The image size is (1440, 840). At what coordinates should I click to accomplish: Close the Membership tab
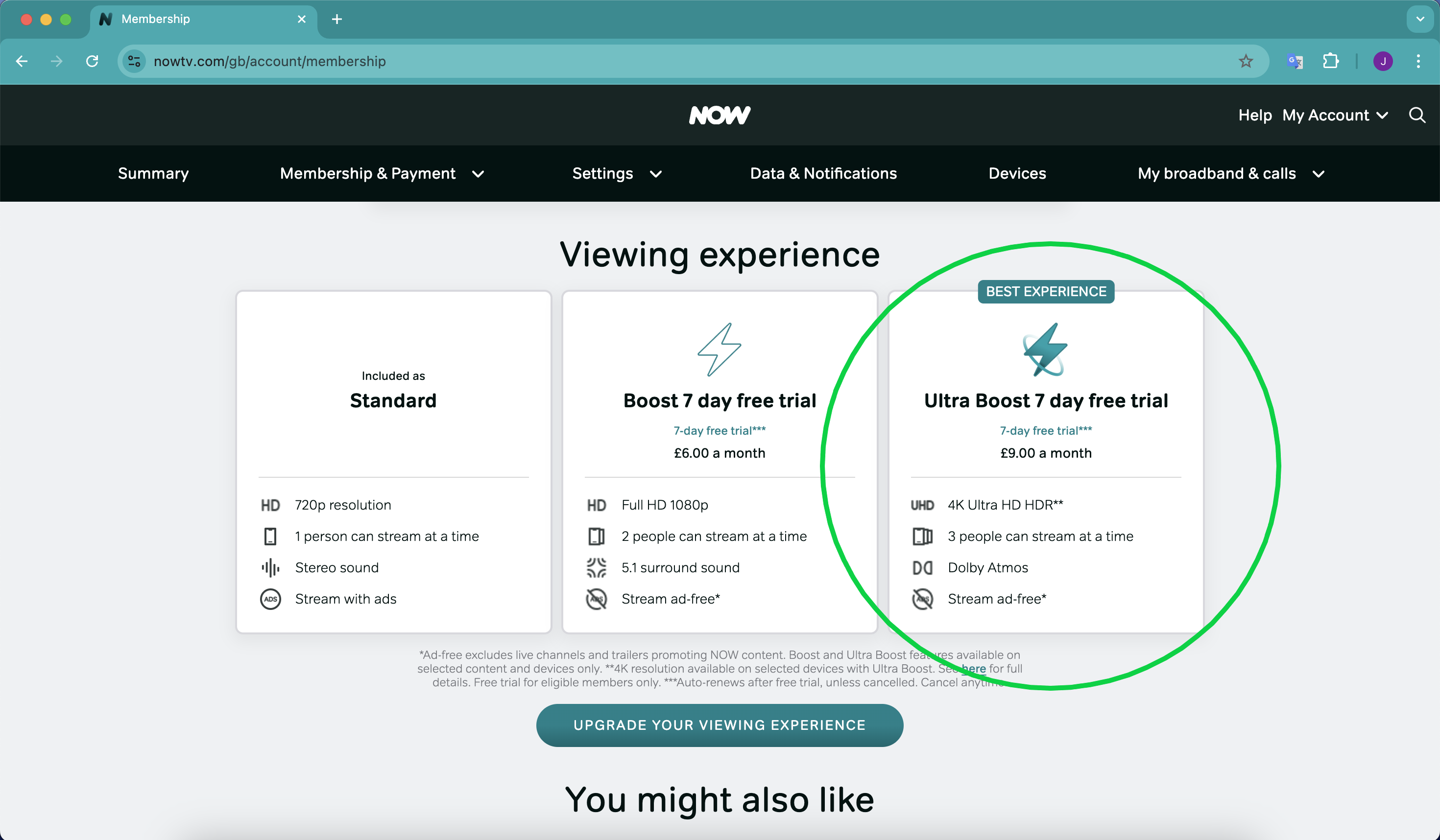click(302, 20)
